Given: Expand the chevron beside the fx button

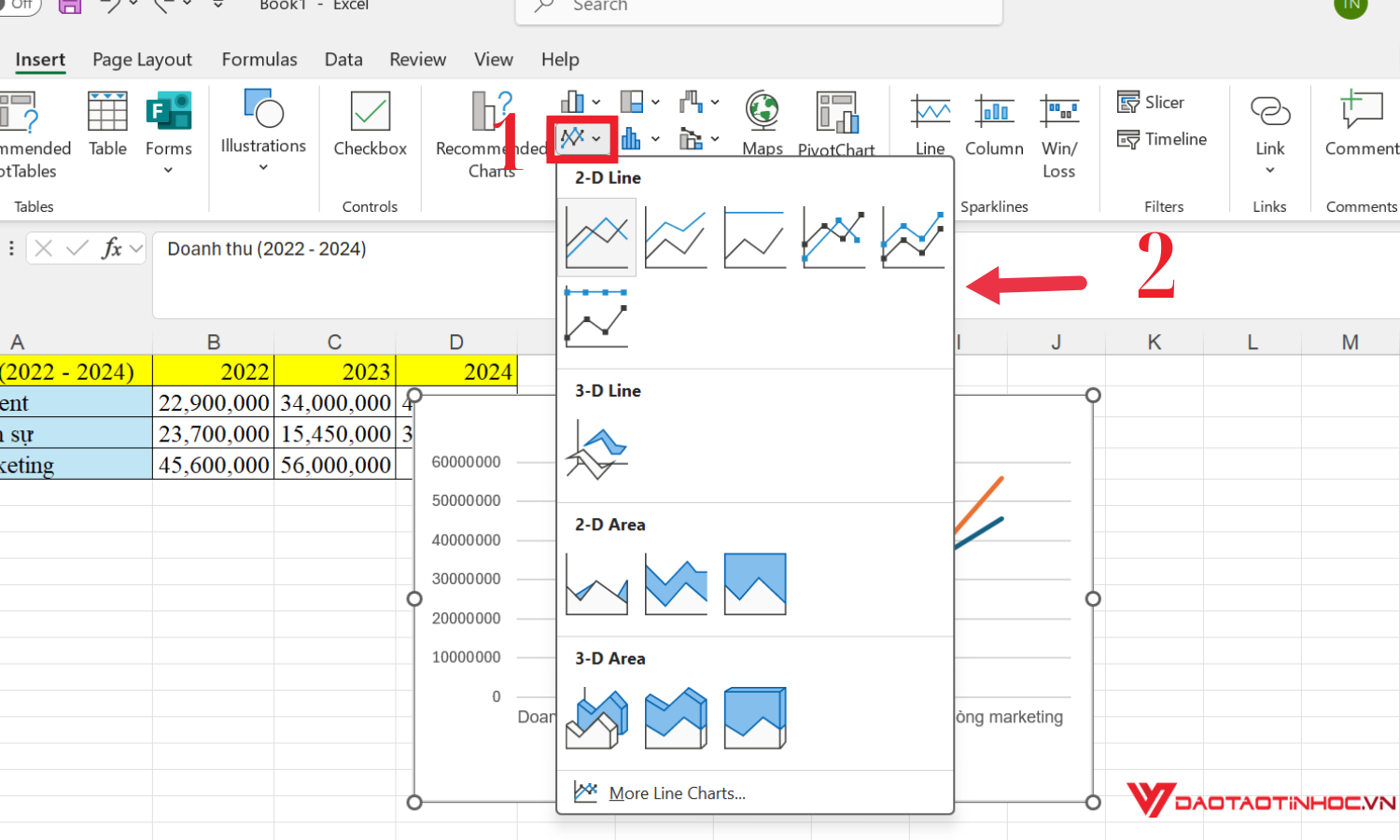Looking at the screenshot, I should [x=136, y=248].
